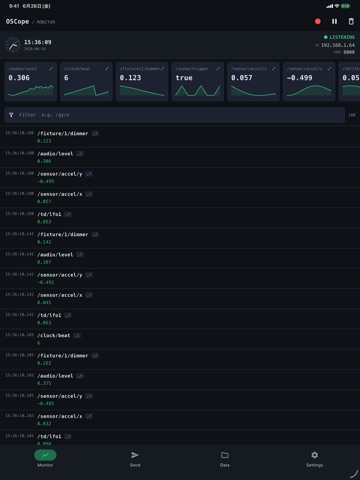
Task: Select log value 0.375 under /audio/level
Action: coord(44,383)
